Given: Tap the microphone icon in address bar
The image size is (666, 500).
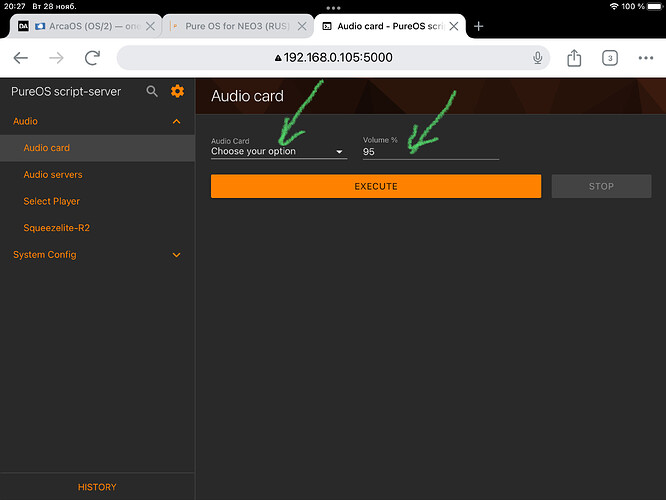Looking at the screenshot, I should (538, 58).
